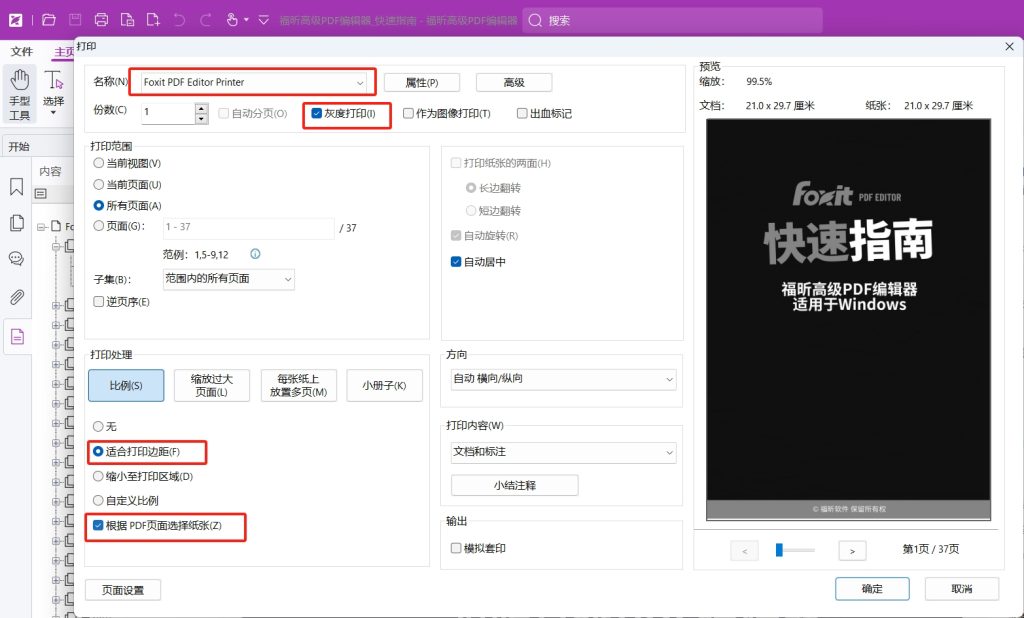Click the new blank page plus icon
1024x618 pixels.
[153, 20]
